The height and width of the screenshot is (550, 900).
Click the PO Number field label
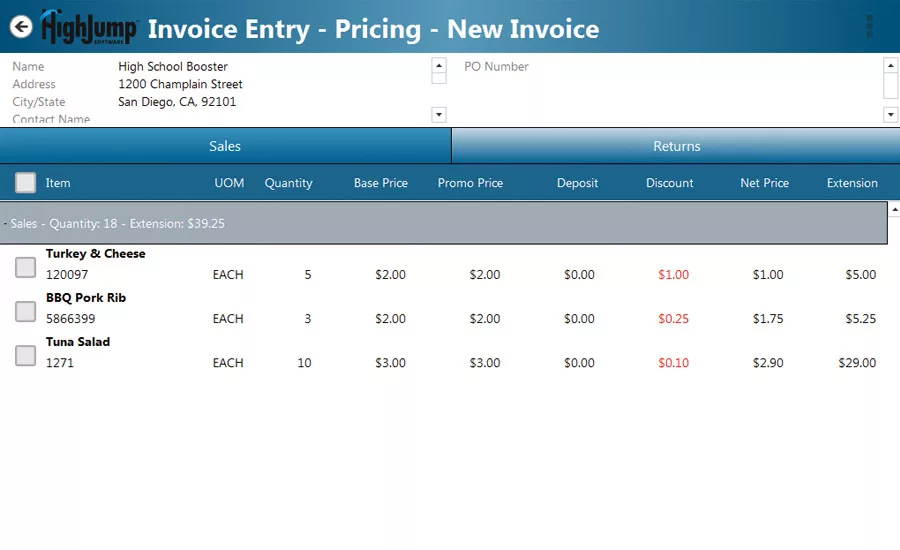pos(496,66)
